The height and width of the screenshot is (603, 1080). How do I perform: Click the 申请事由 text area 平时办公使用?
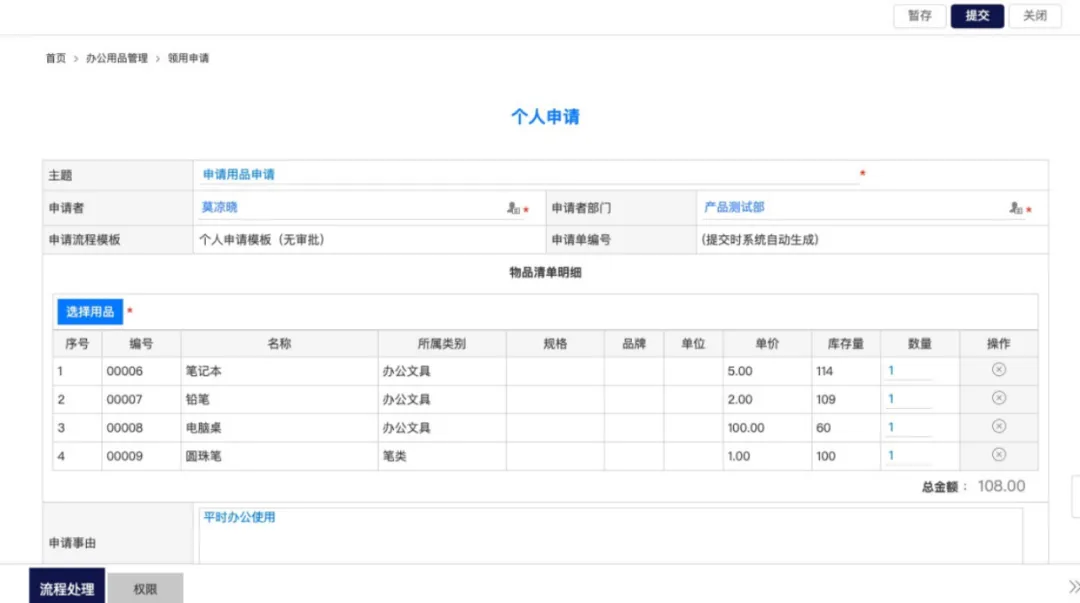tap(610, 536)
